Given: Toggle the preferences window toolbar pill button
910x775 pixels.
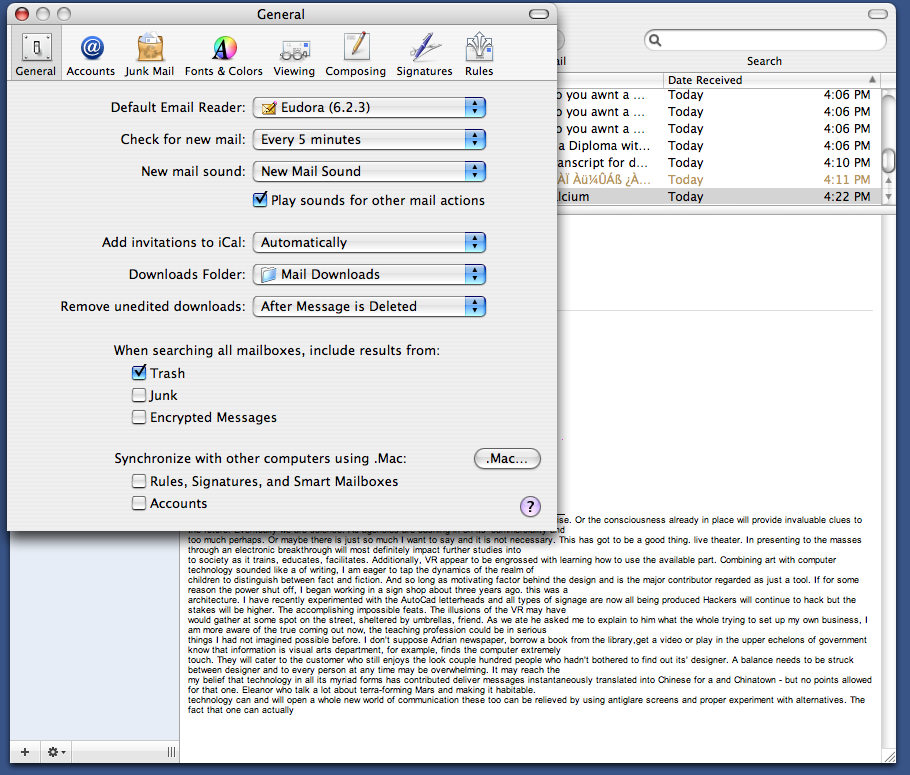Looking at the screenshot, I should (x=539, y=14).
